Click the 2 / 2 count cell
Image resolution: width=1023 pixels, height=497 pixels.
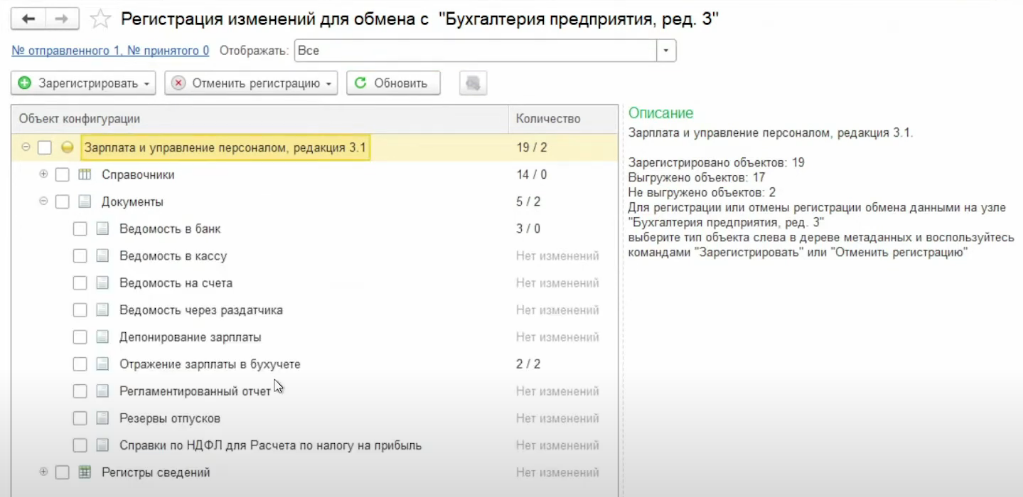[x=528, y=365]
